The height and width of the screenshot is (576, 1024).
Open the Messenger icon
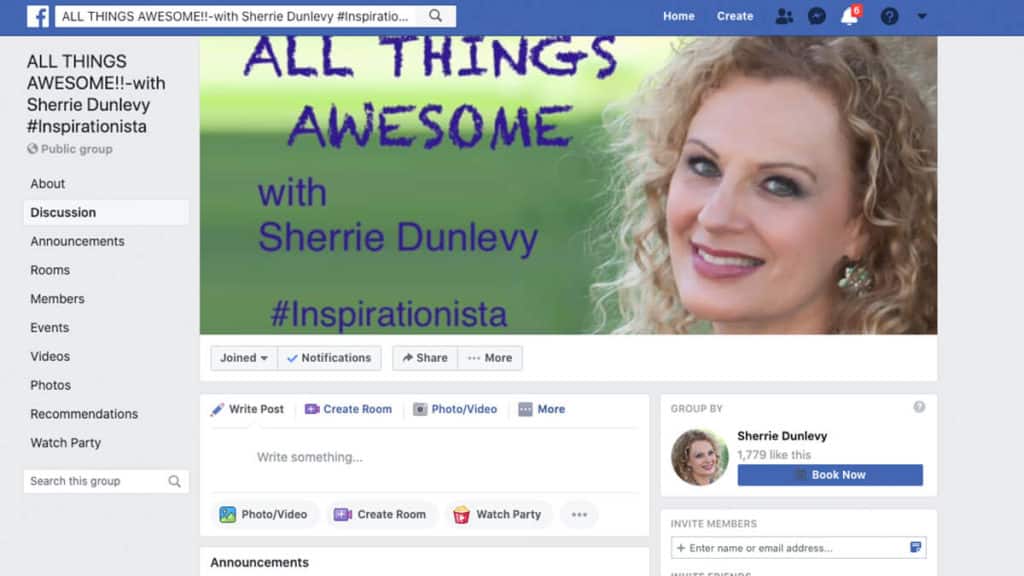(x=817, y=16)
